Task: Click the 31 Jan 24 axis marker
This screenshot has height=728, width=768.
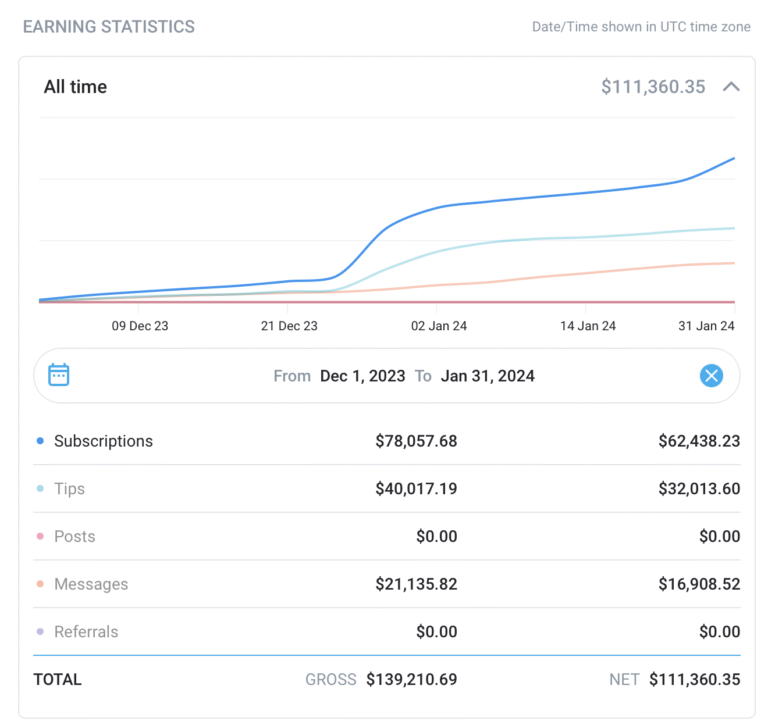Action: point(706,326)
